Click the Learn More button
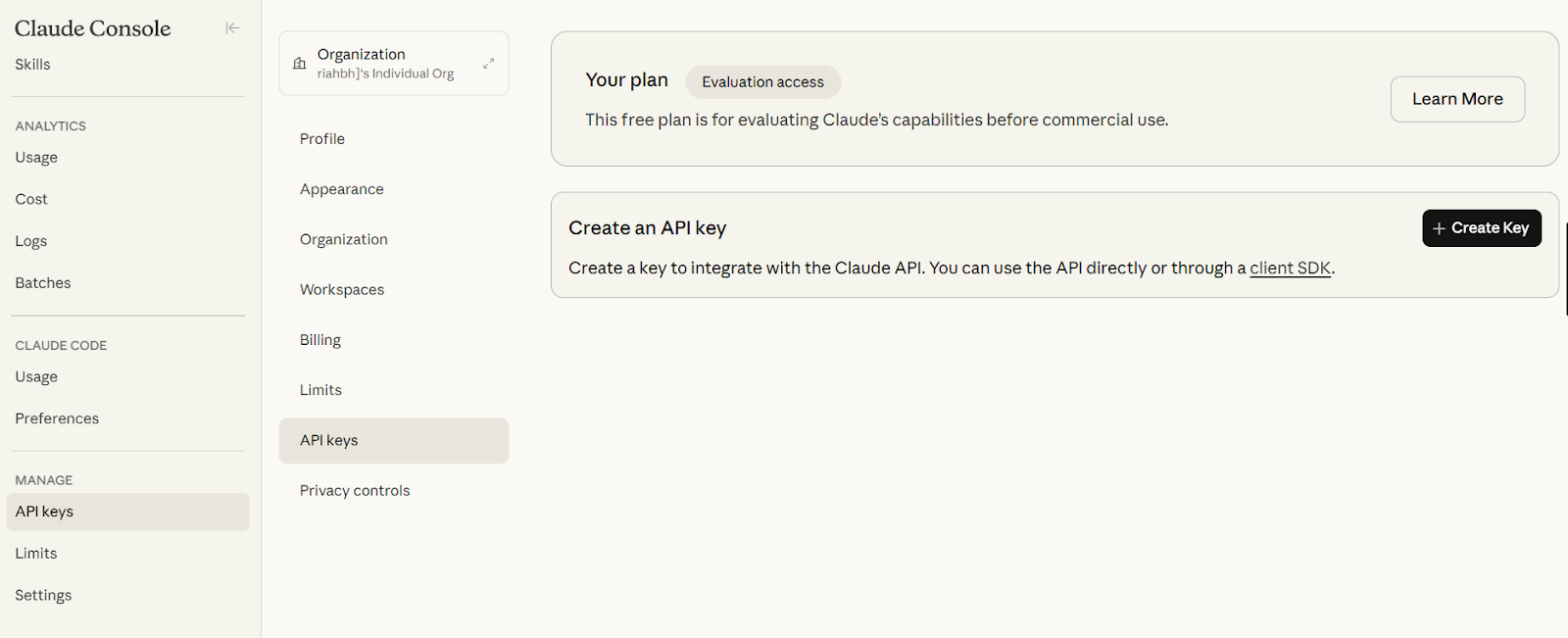This screenshot has height=638, width=1568. pos(1457,99)
